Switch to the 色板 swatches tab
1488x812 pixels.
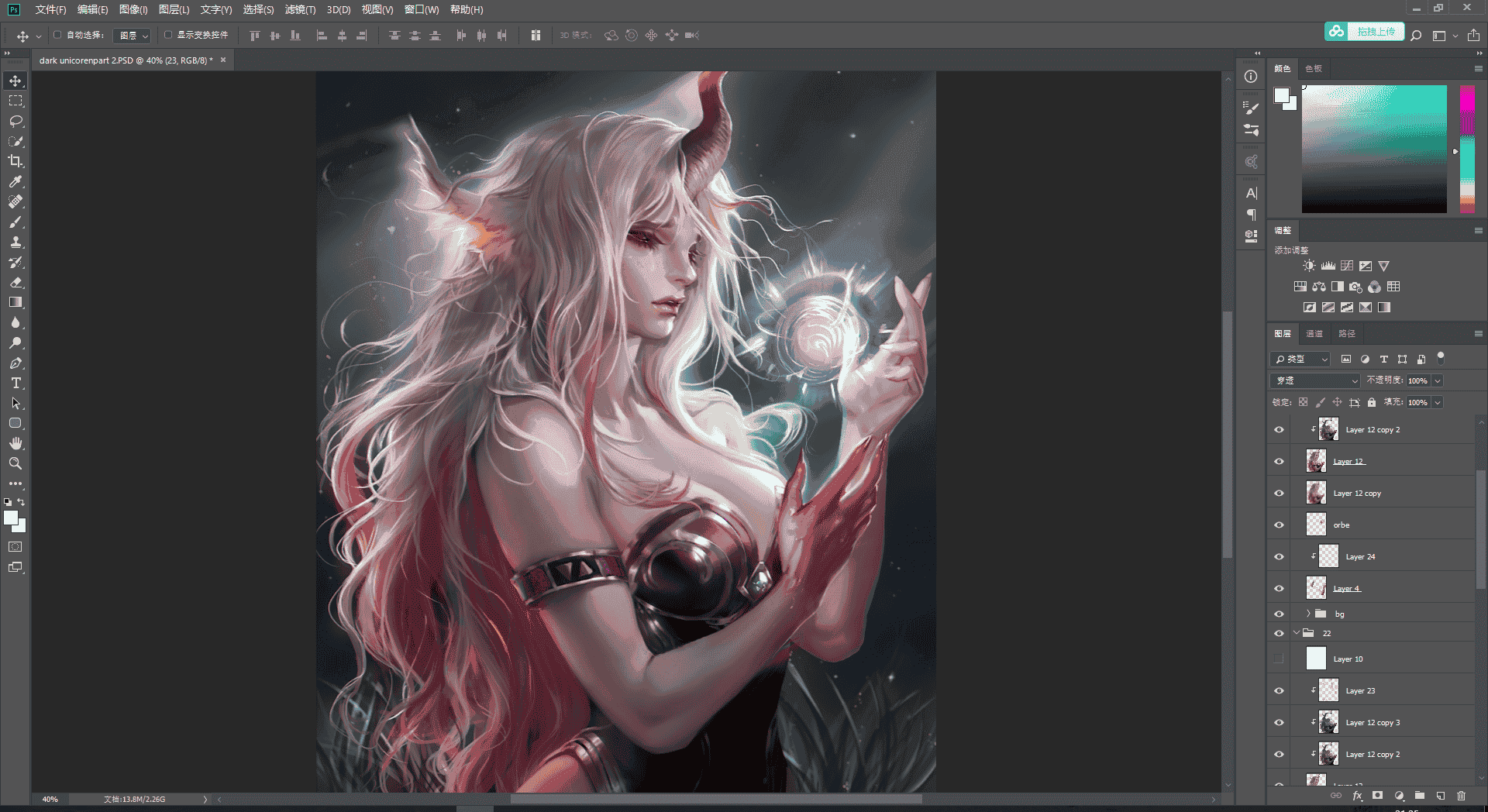click(1314, 68)
